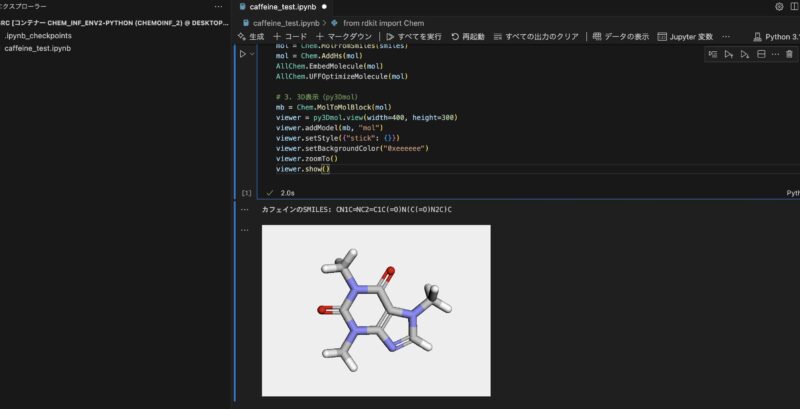This screenshot has height=409, width=800.
Task: Click the '# 3. 3D表示 (py3Dmol)' comment line
Action: pyautogui.click(x=317, y=97)
